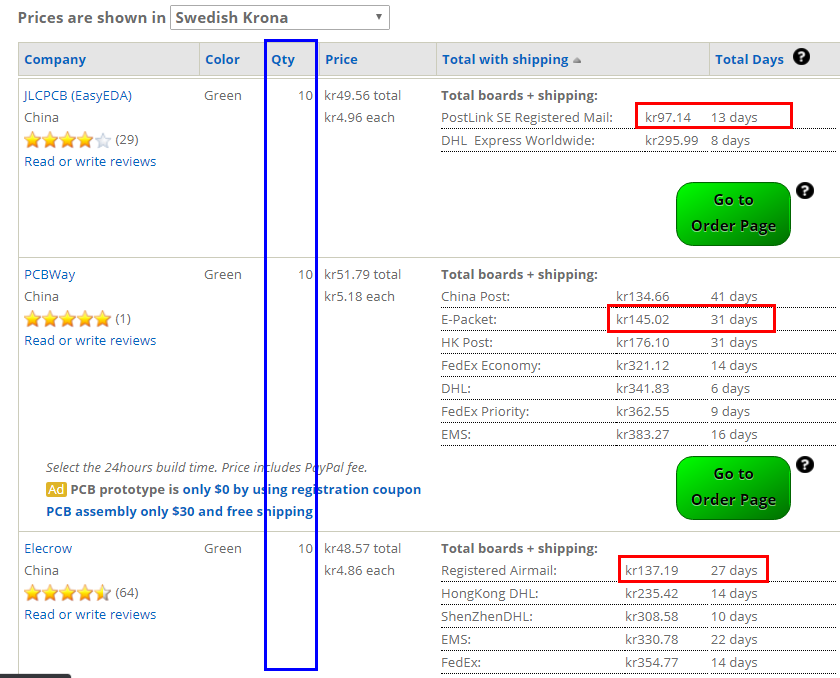This screenshot has width=840, height=678.
Task: Sort by Color column header
Action: pos(222,59)
